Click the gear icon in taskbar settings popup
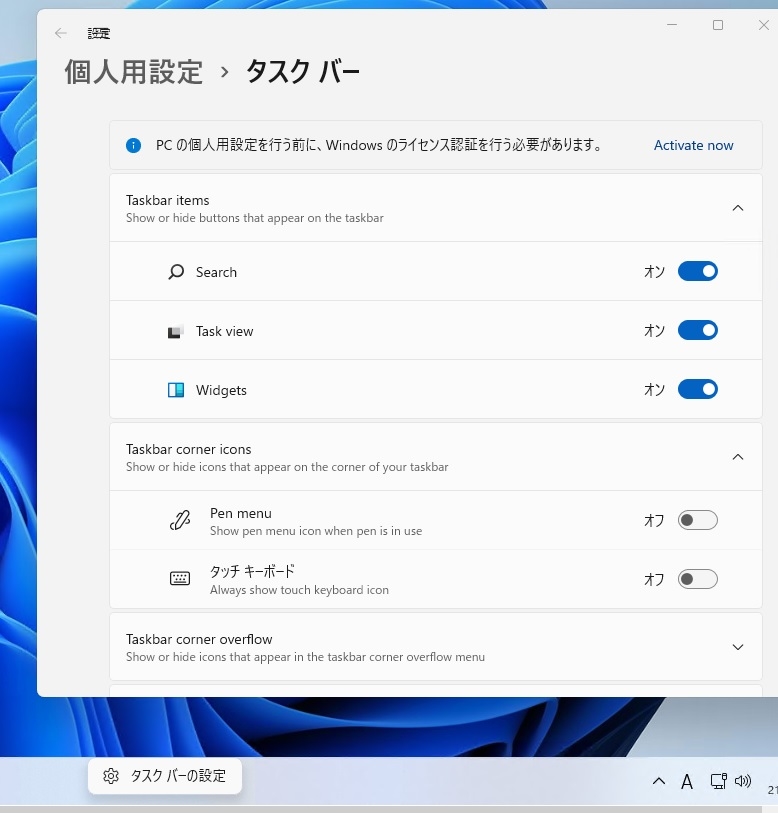 110,776
